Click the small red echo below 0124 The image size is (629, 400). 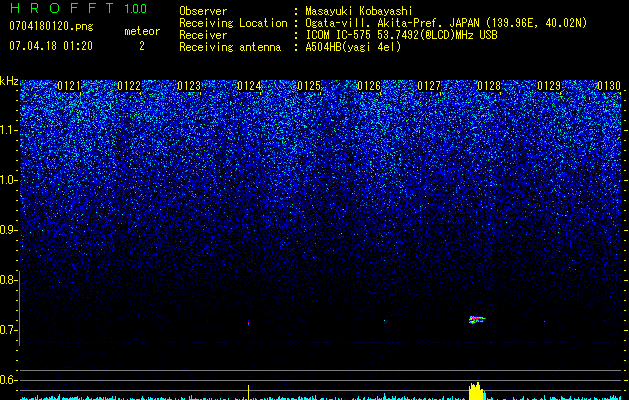[249, 323]
